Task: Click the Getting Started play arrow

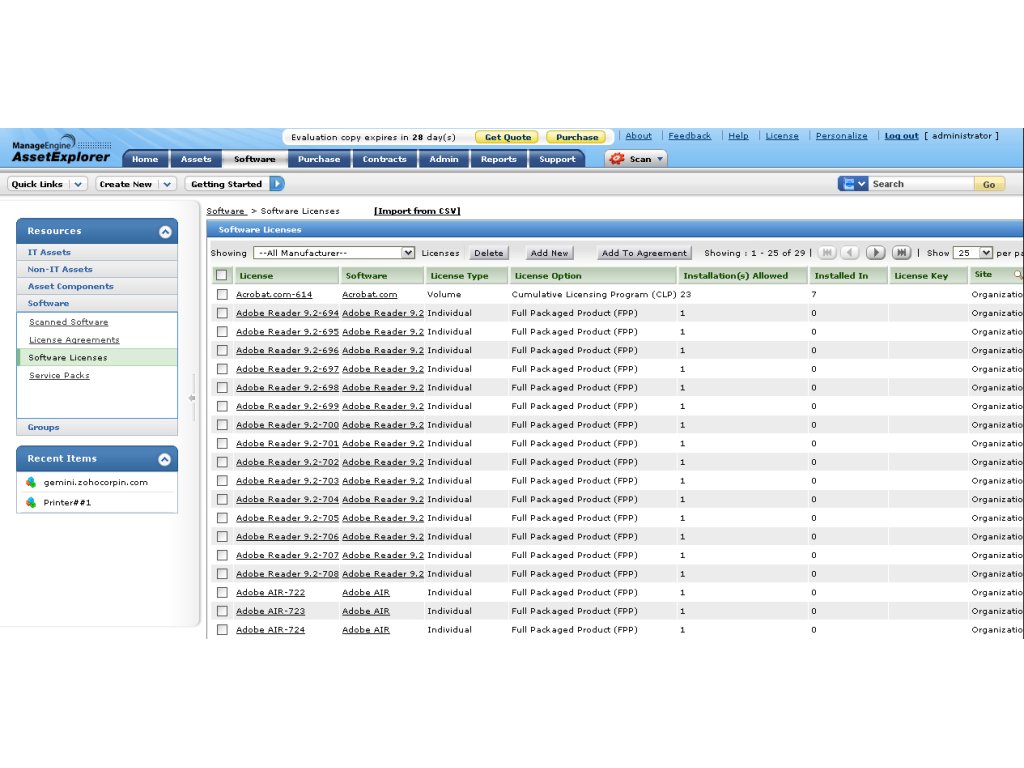Action: tap(277, 184)
